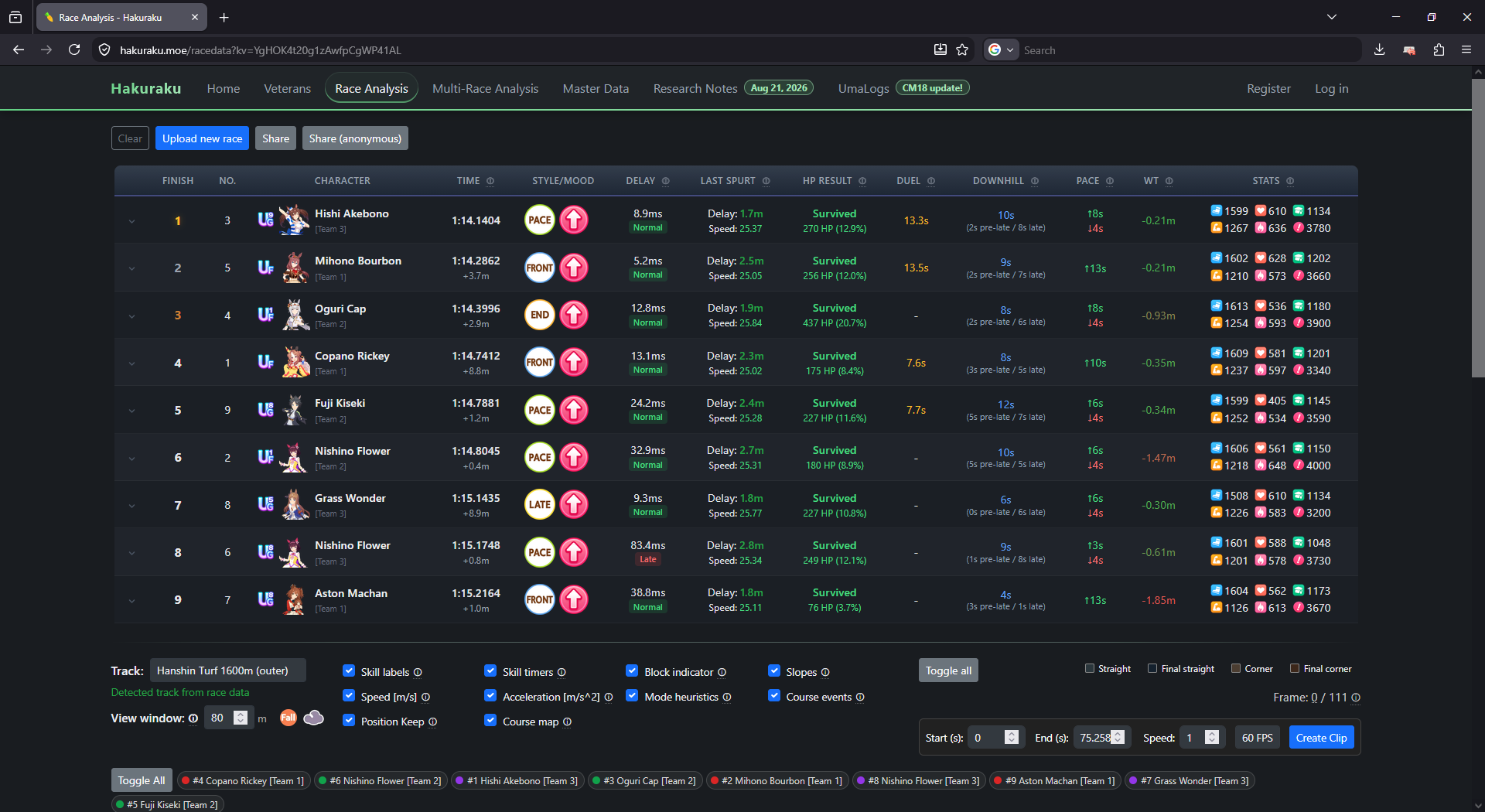Image resolution: width=1485 pixels, height=812 pixels.
Task: Click the info icon beside PACE header
Action: 1110,181
